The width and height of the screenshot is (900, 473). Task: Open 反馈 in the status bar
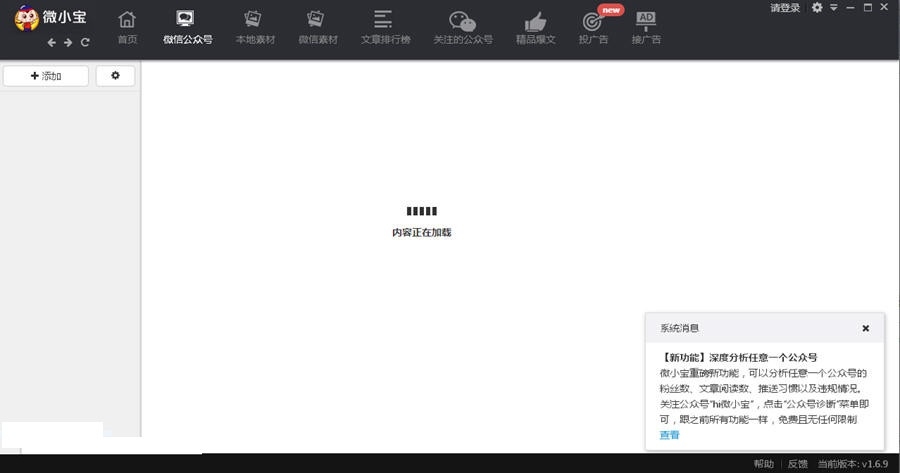pos(797,464)
